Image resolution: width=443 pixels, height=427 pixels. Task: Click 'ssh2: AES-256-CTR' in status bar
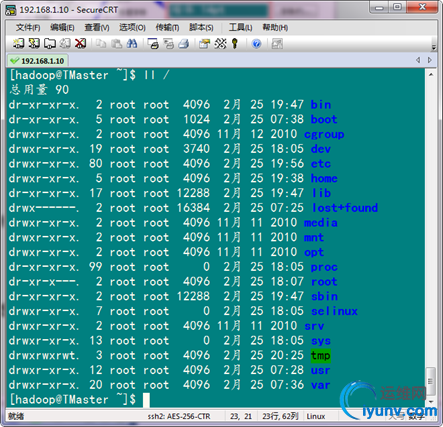pos(179,416)
